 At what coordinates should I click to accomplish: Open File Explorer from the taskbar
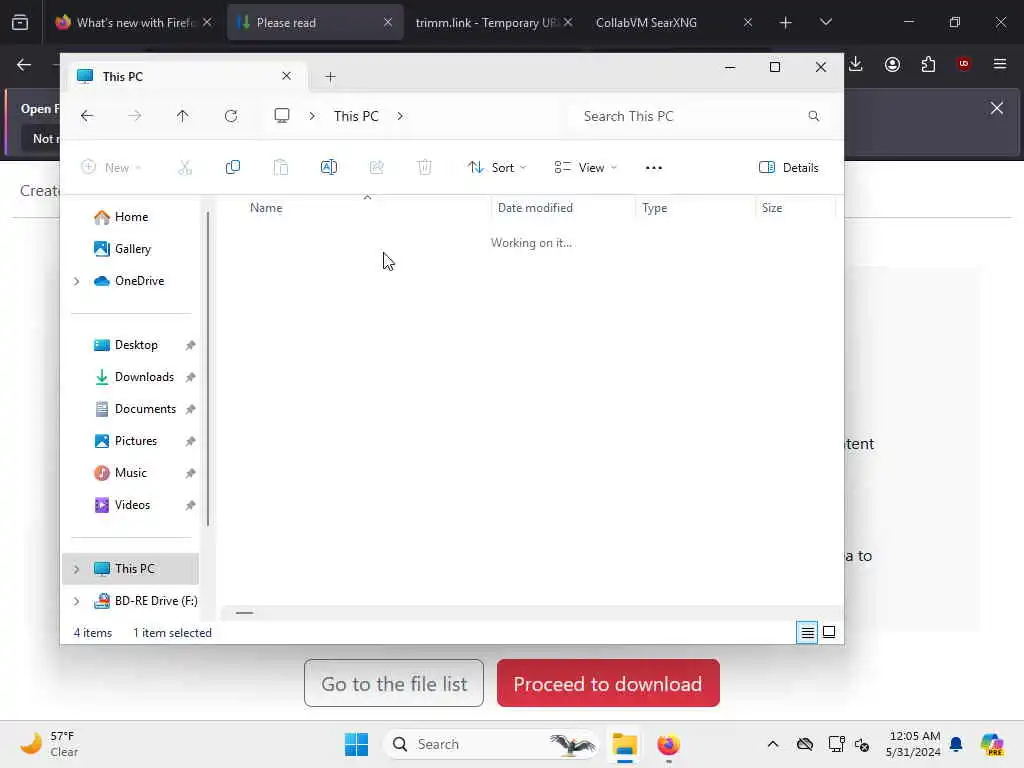click(624, 744)
